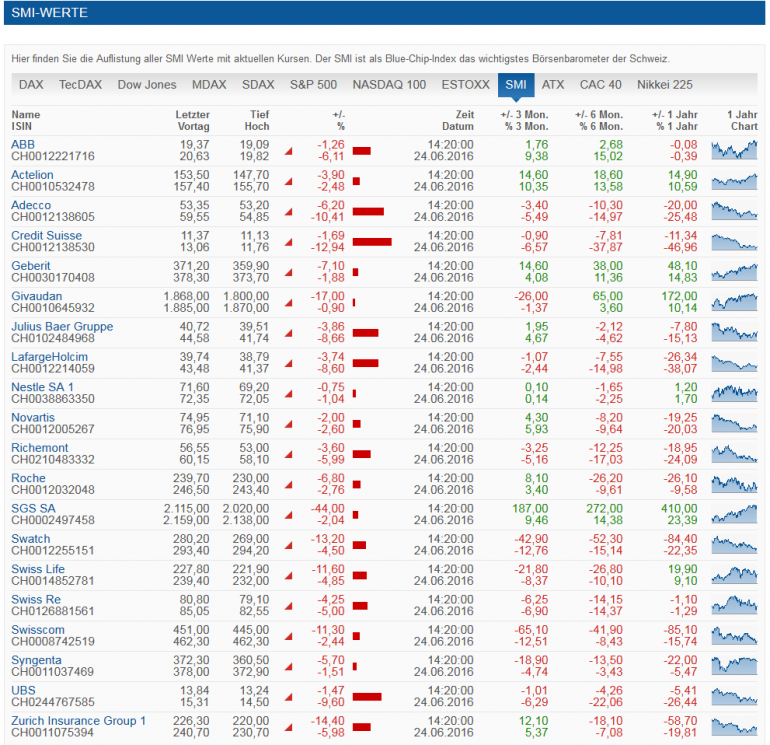Switch to the NASDAQ 100 tab
Image resolution: width=770 pixels, height=745 pixels.
click(x=389, y=84)
